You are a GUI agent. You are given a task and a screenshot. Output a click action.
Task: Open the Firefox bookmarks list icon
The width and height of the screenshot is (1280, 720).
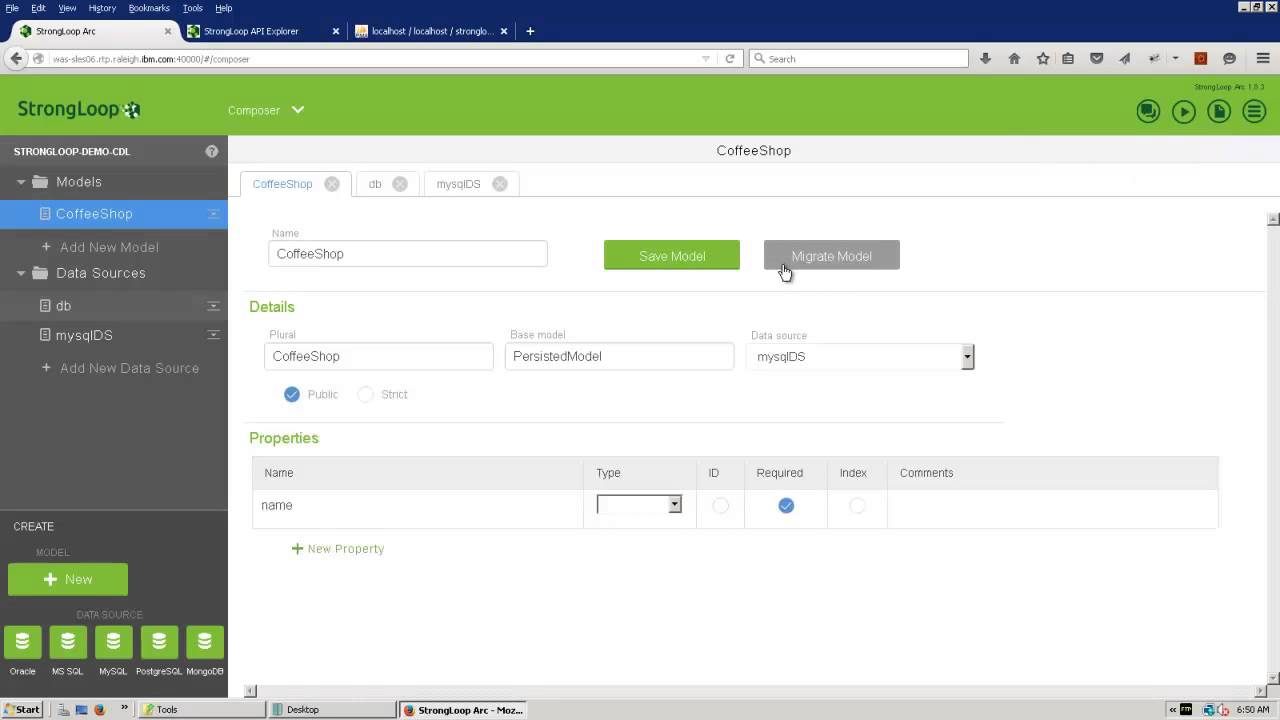[x=1068, y=59]
